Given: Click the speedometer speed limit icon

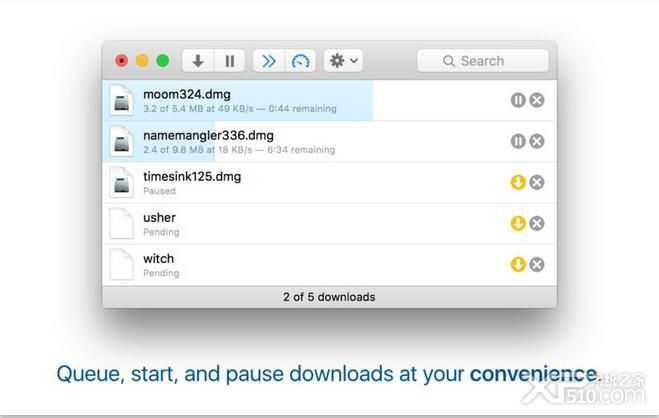Looking at the screenshot, I should [301, 61].
